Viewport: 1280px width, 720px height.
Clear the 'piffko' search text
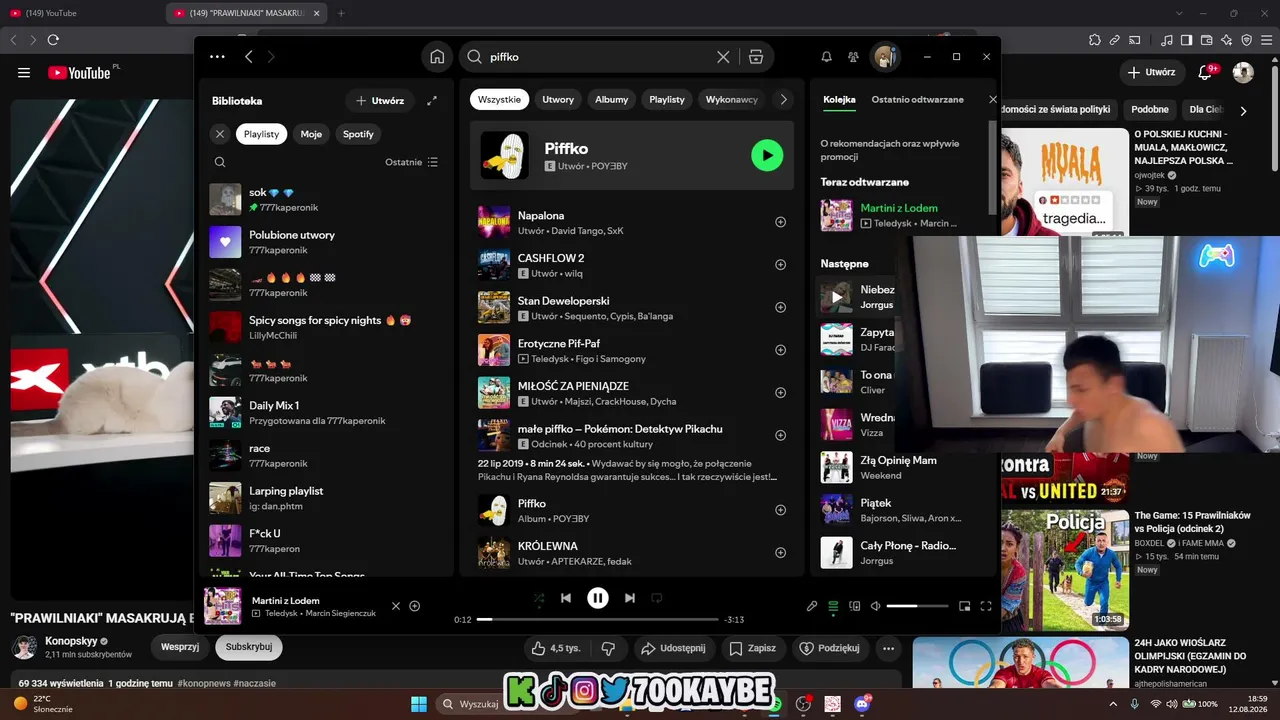pos(723,57)
